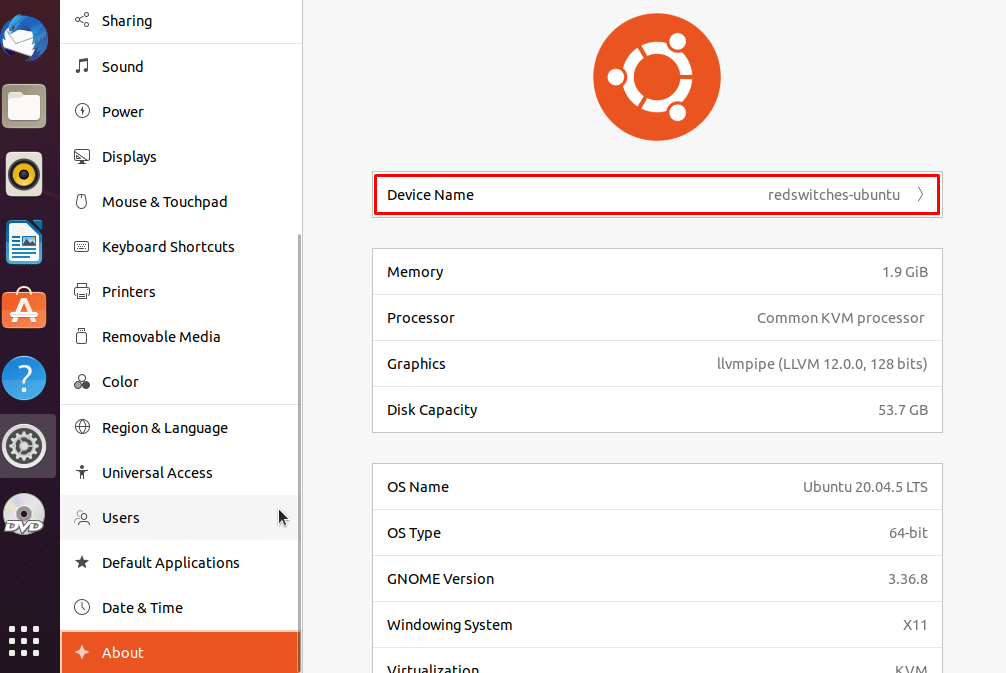Click the Universal Access person icon
This screenshot has height=673, width=1006.
point(82,472)
